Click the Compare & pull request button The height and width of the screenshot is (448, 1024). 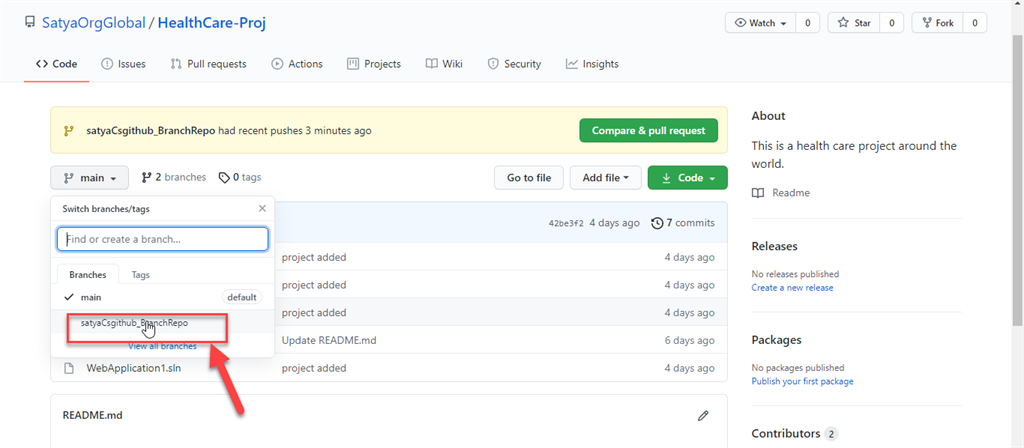coord(648,131)
